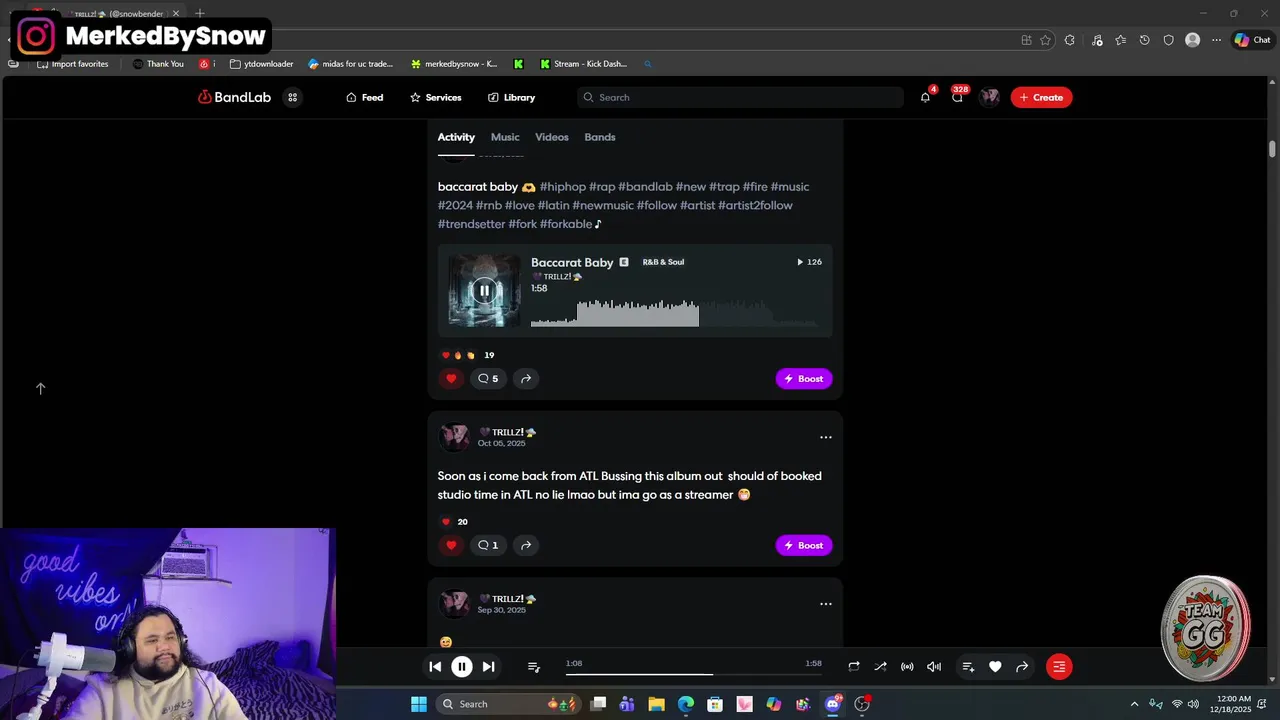Open Discord from the taskbar
This screenshot has height=720, width=1280.
point(833,704)
